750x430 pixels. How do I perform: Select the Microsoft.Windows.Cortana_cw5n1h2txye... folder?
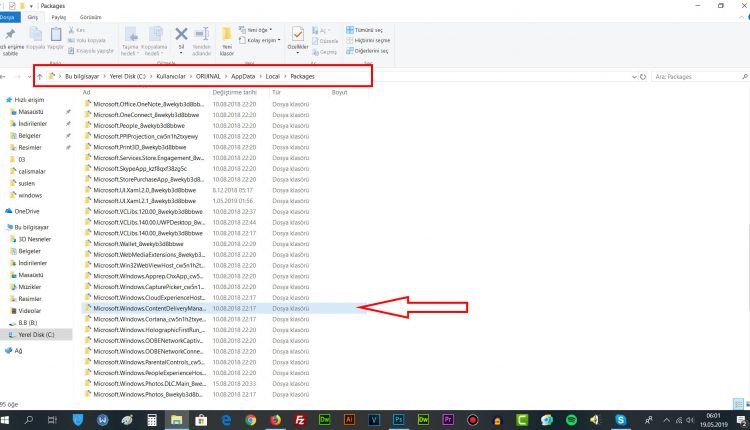(149, 319)
